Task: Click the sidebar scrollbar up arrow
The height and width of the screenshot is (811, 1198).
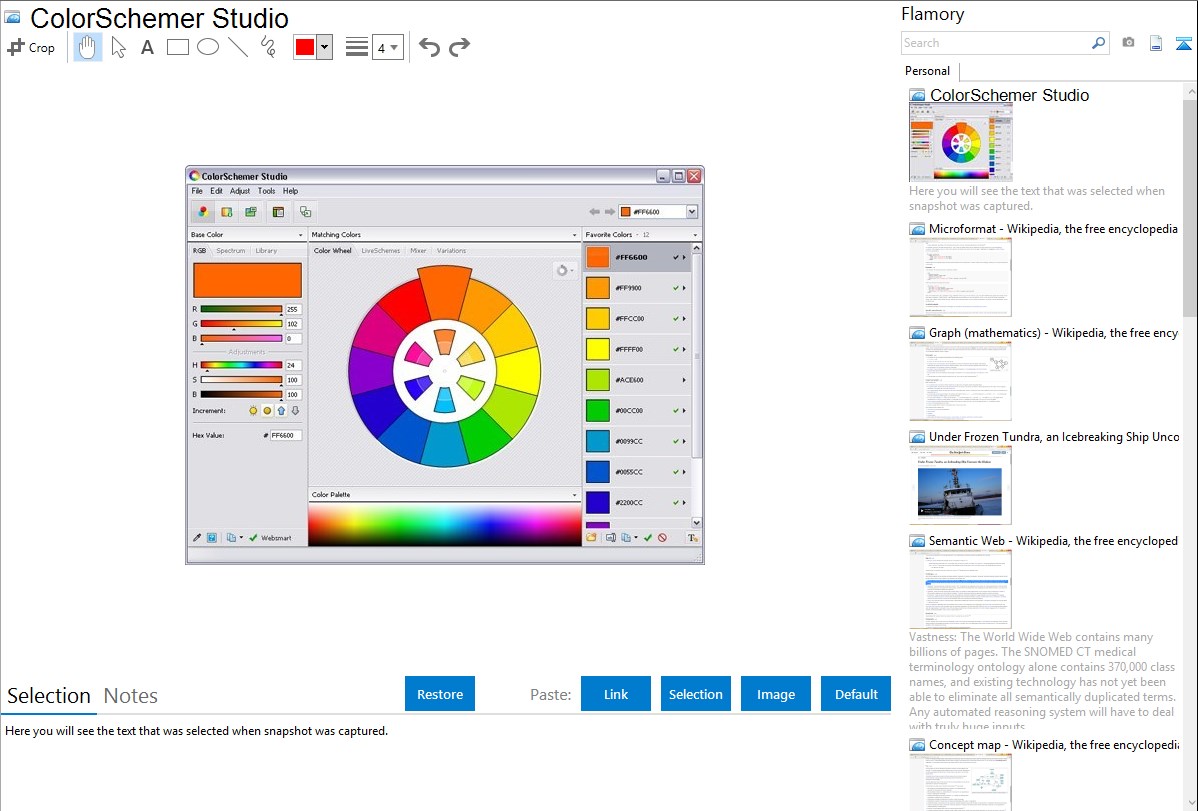Action: 1191,91
